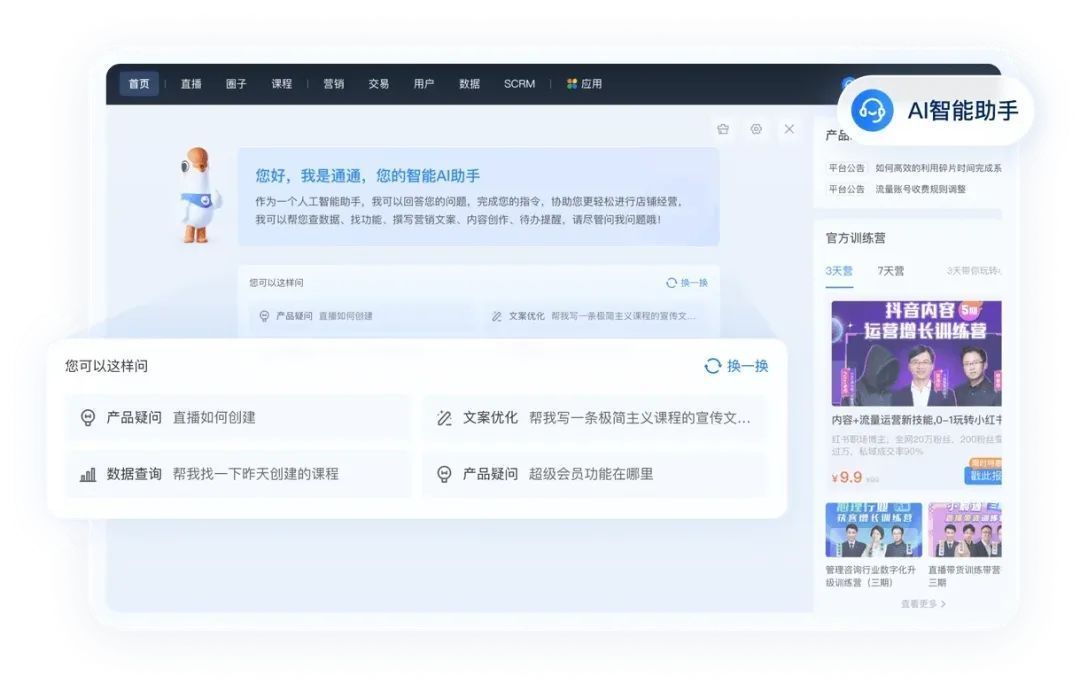Open notice 流量账号收费规则调整
Image resolution: width=1080 pixels, height=691 pixels.
click(920, 189)
